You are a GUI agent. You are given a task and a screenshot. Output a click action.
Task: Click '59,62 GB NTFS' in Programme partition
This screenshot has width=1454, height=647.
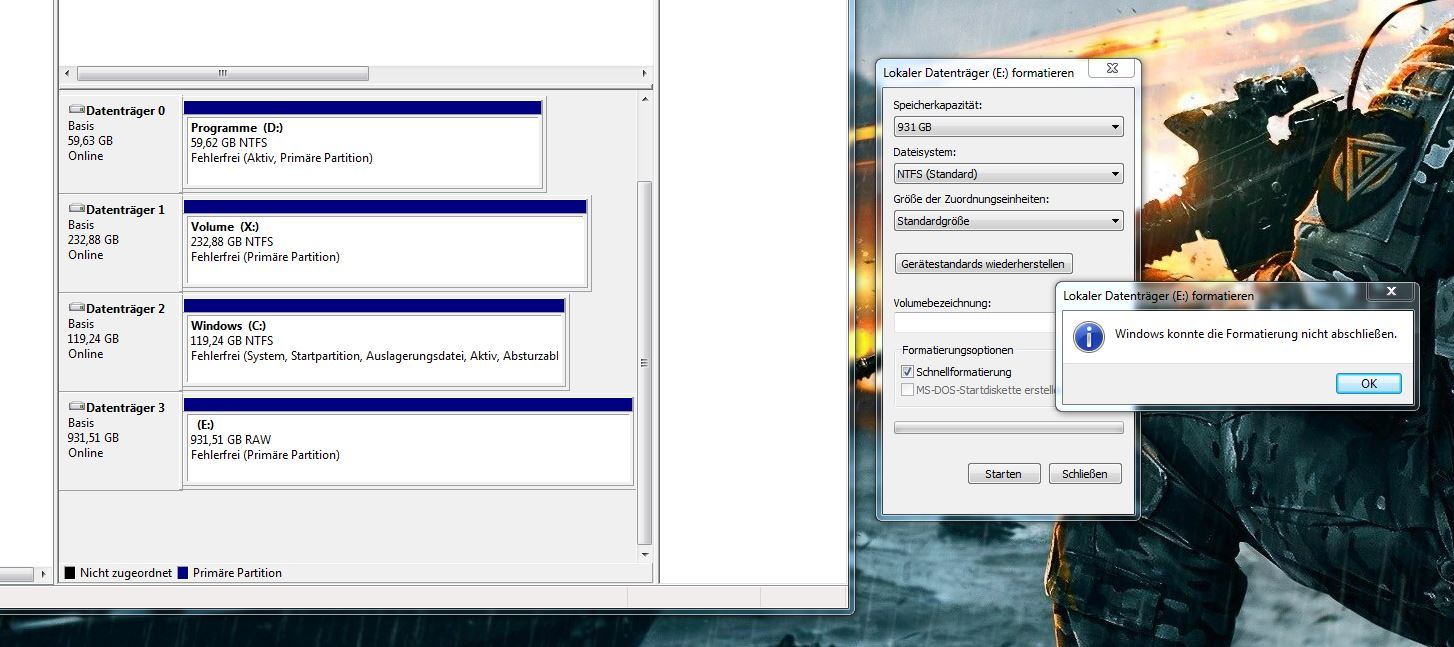coord(229,143)
